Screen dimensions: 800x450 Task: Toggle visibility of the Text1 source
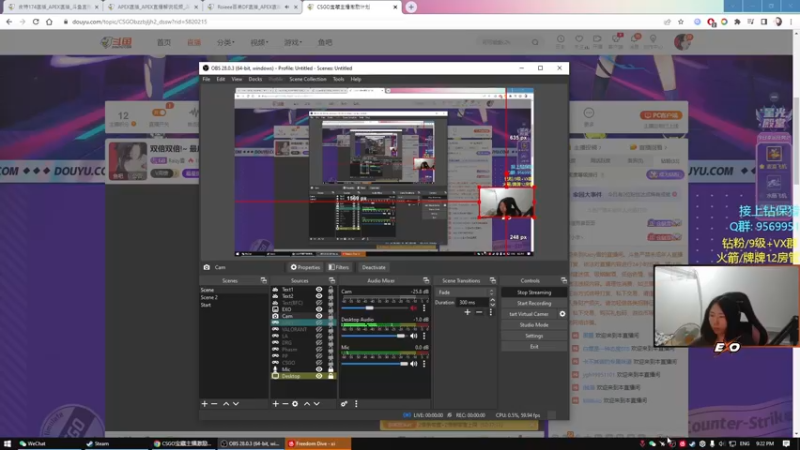(319, 289)
